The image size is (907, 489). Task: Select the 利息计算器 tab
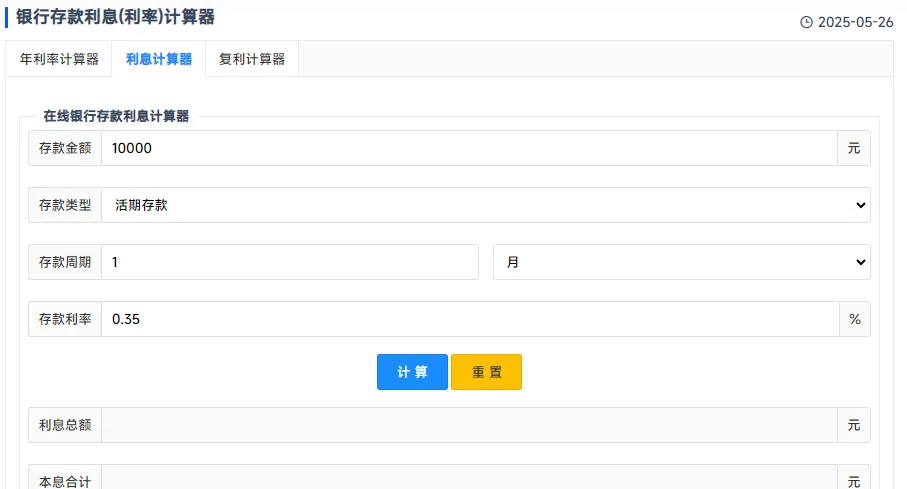click(159, 59)
